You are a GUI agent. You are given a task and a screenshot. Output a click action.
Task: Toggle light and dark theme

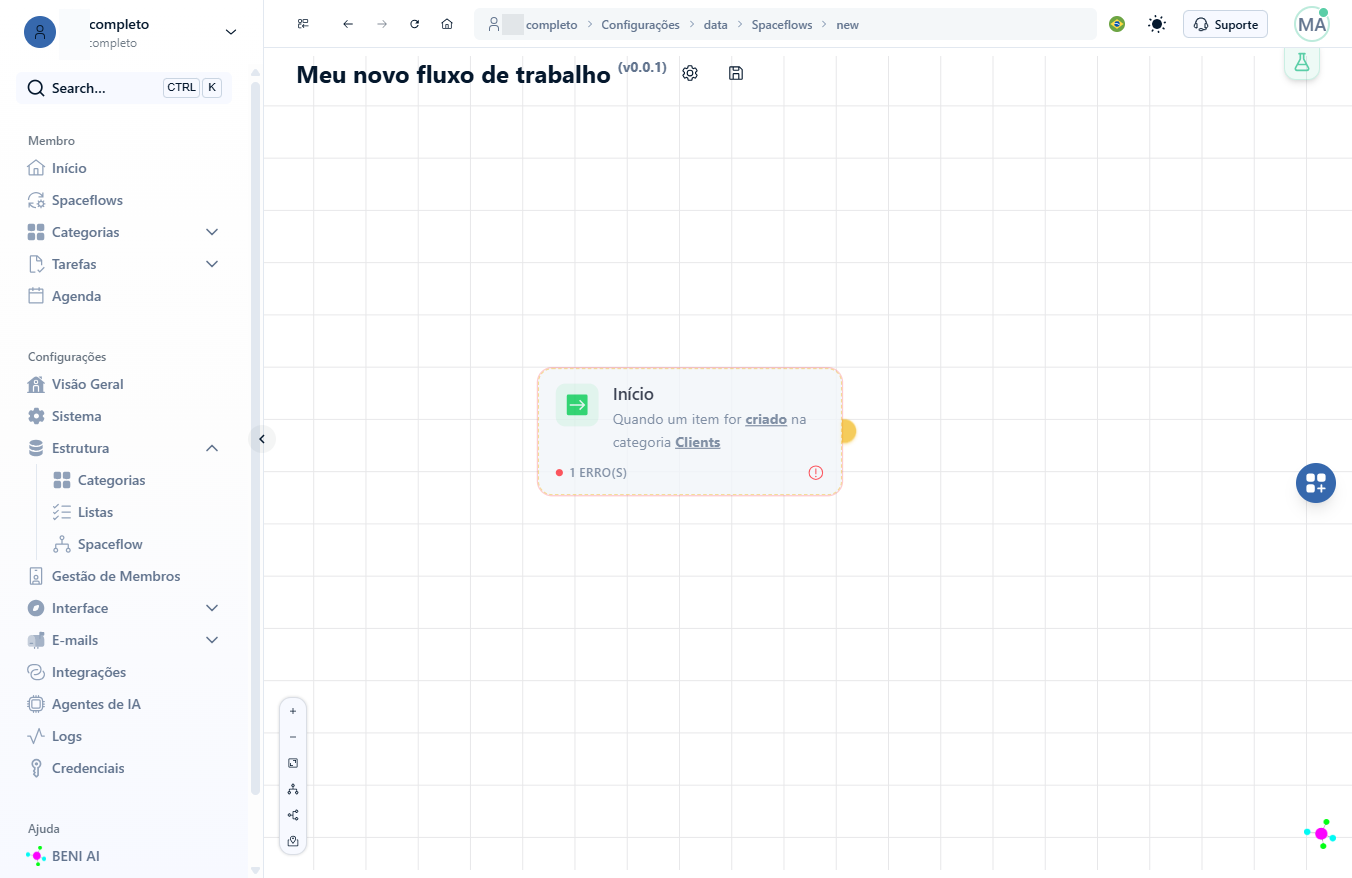[1157, 24]
